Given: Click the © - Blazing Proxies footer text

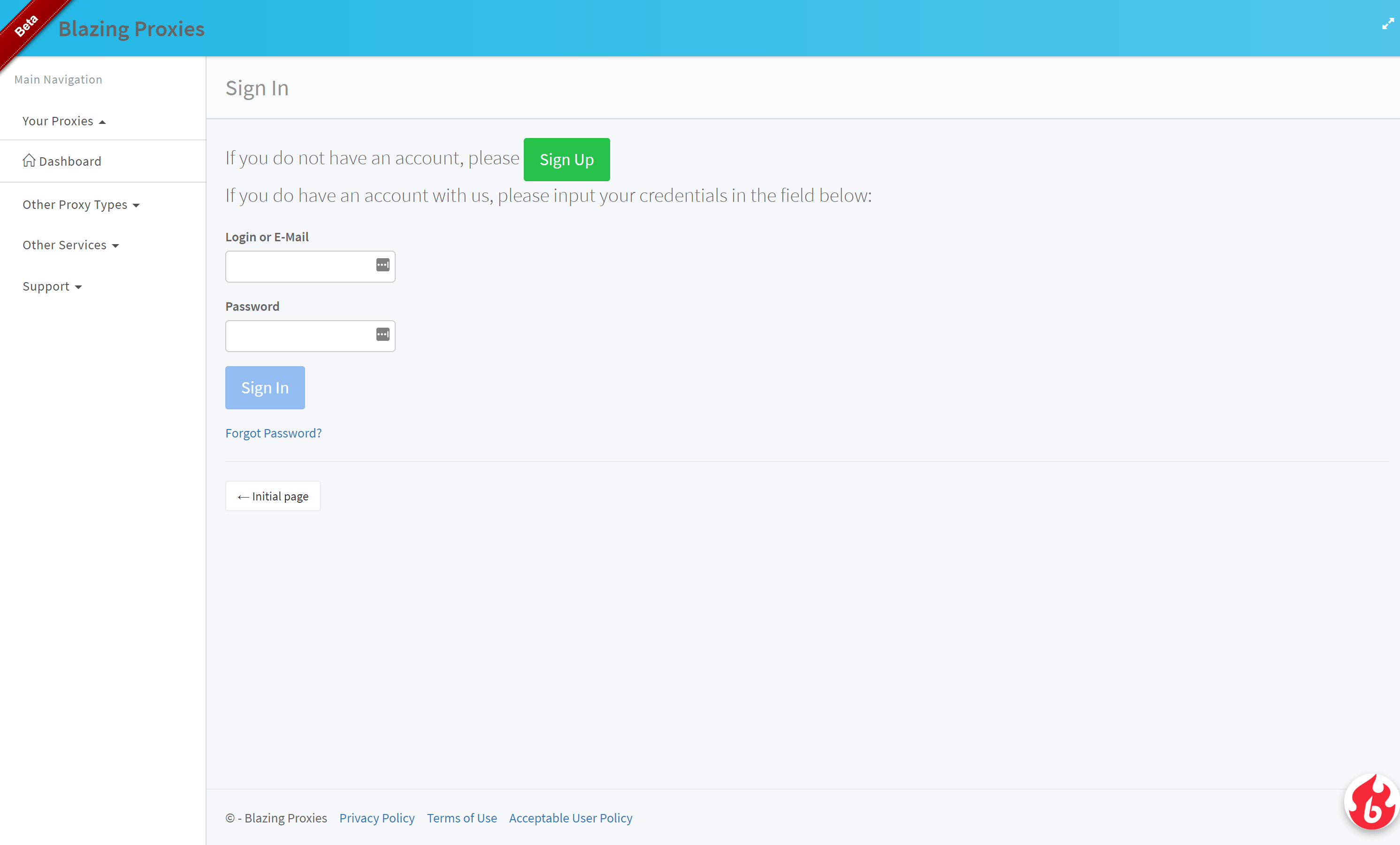Looking at the screenshot, I should (x=276, y=818).
